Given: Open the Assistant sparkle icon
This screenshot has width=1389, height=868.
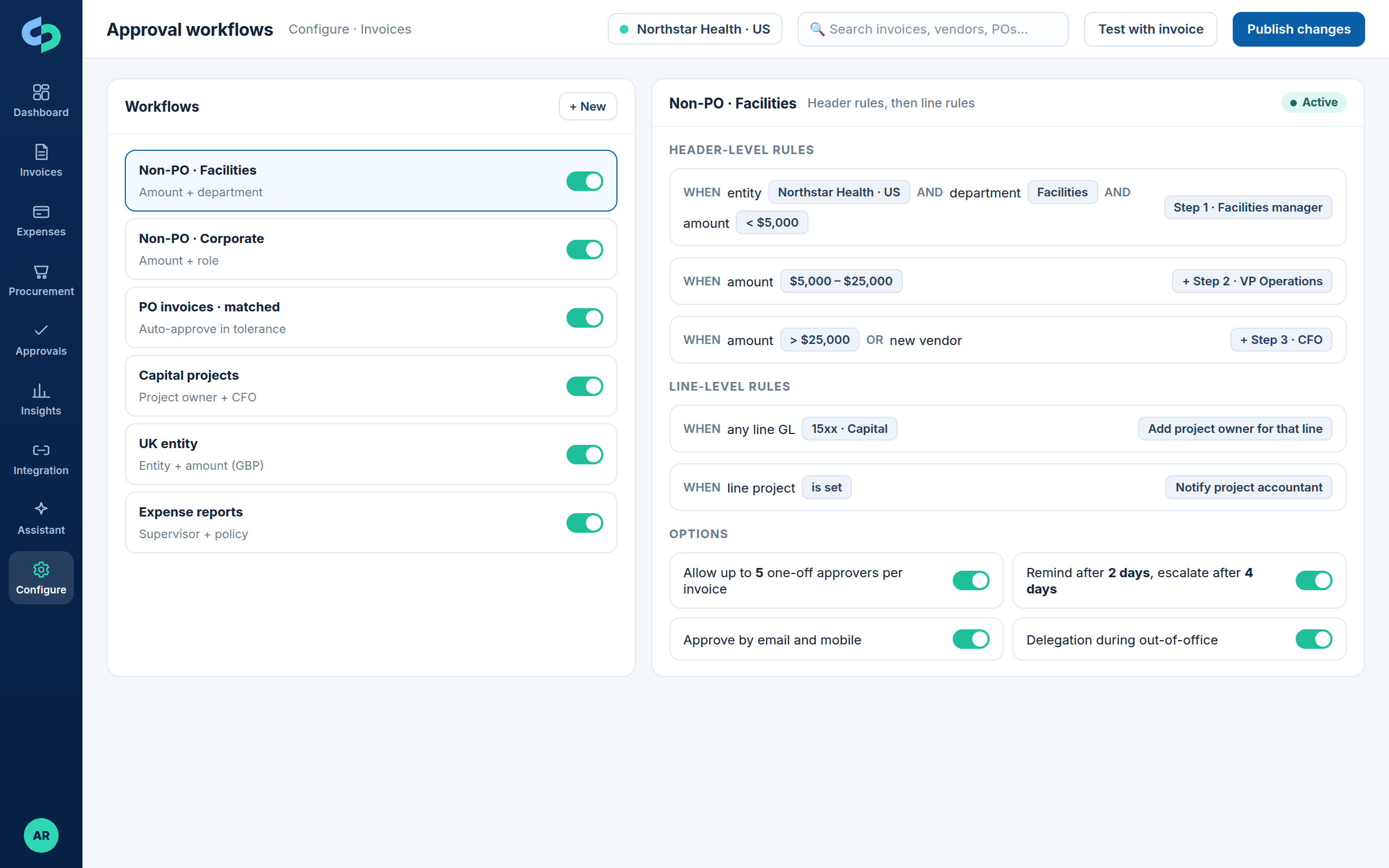Looking at the screenshot, I should click(x=41, y=509).
